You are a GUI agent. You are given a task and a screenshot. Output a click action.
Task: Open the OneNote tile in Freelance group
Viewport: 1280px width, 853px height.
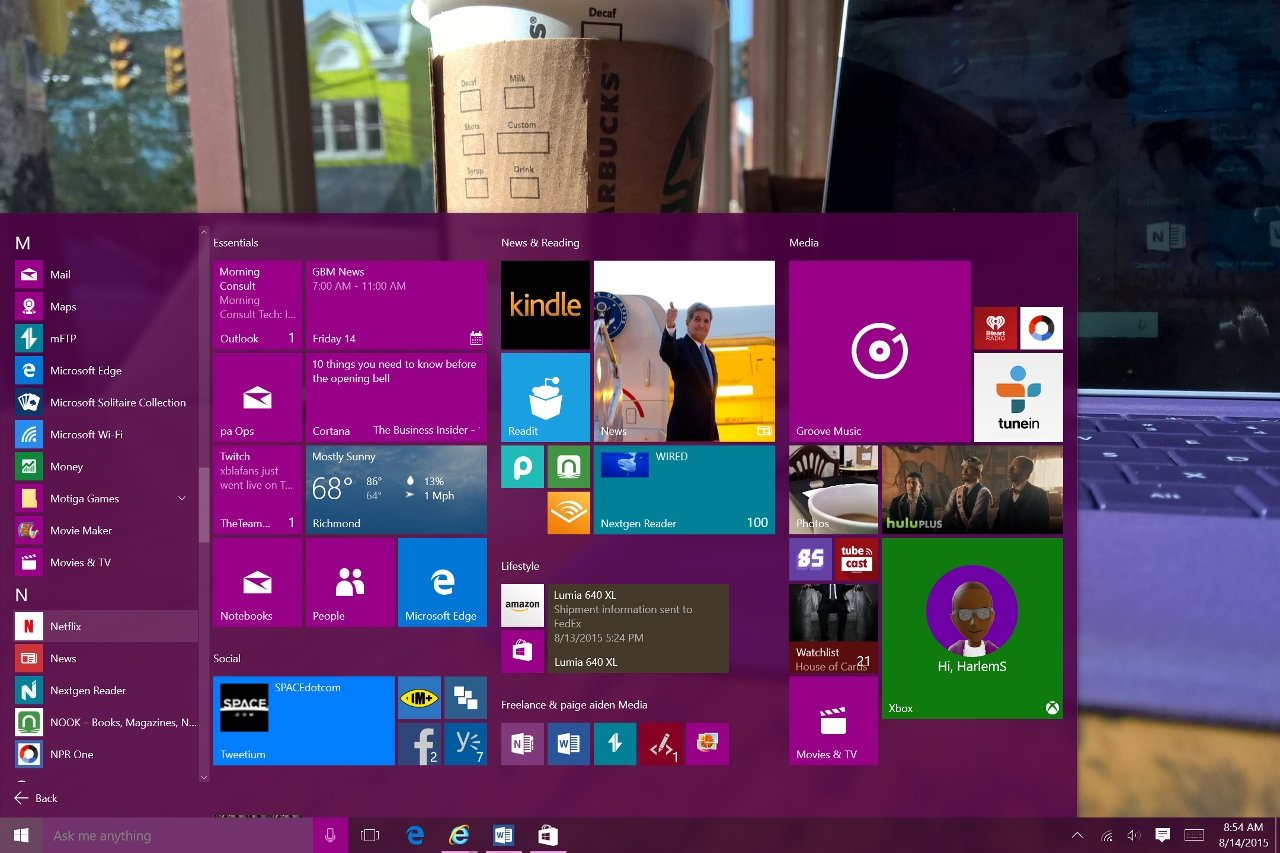tap(522, 744)
